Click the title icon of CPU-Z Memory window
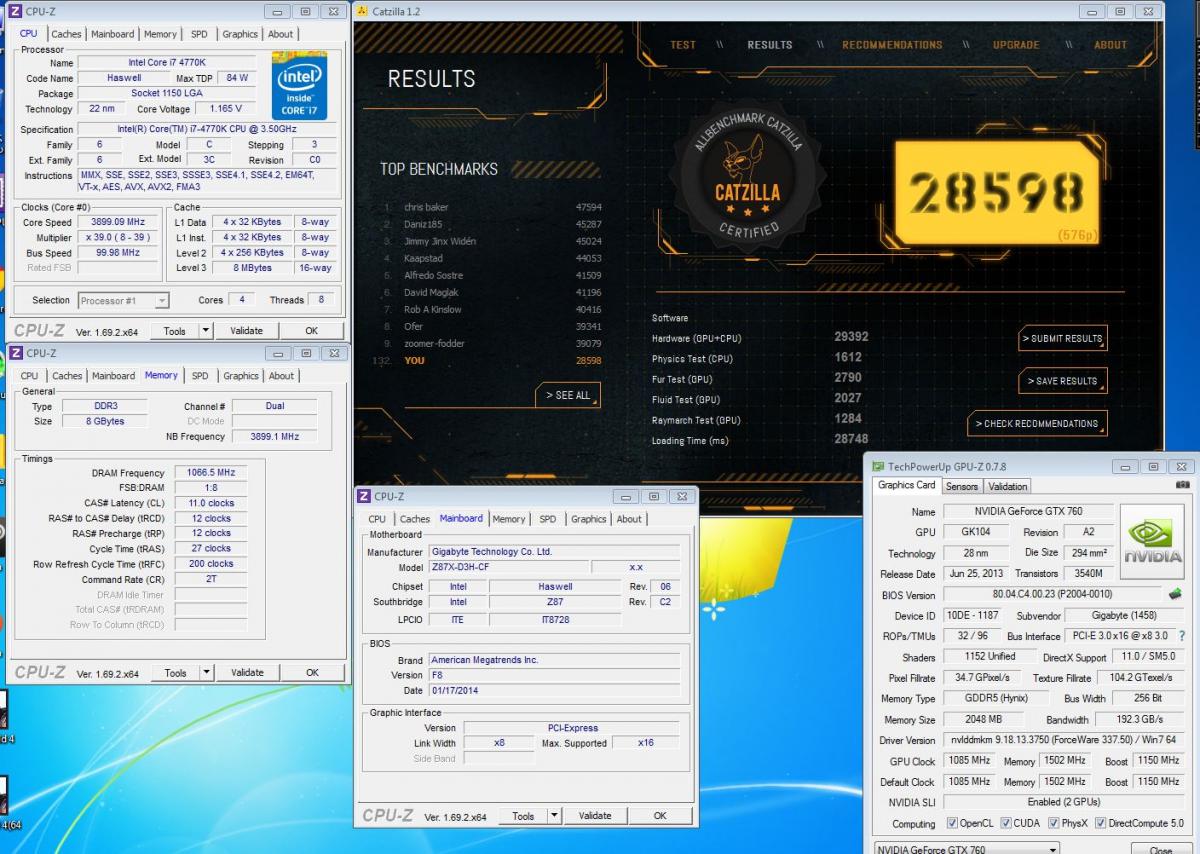The height and width of the screenshot is (854, 1200). [x=16, y=353]
